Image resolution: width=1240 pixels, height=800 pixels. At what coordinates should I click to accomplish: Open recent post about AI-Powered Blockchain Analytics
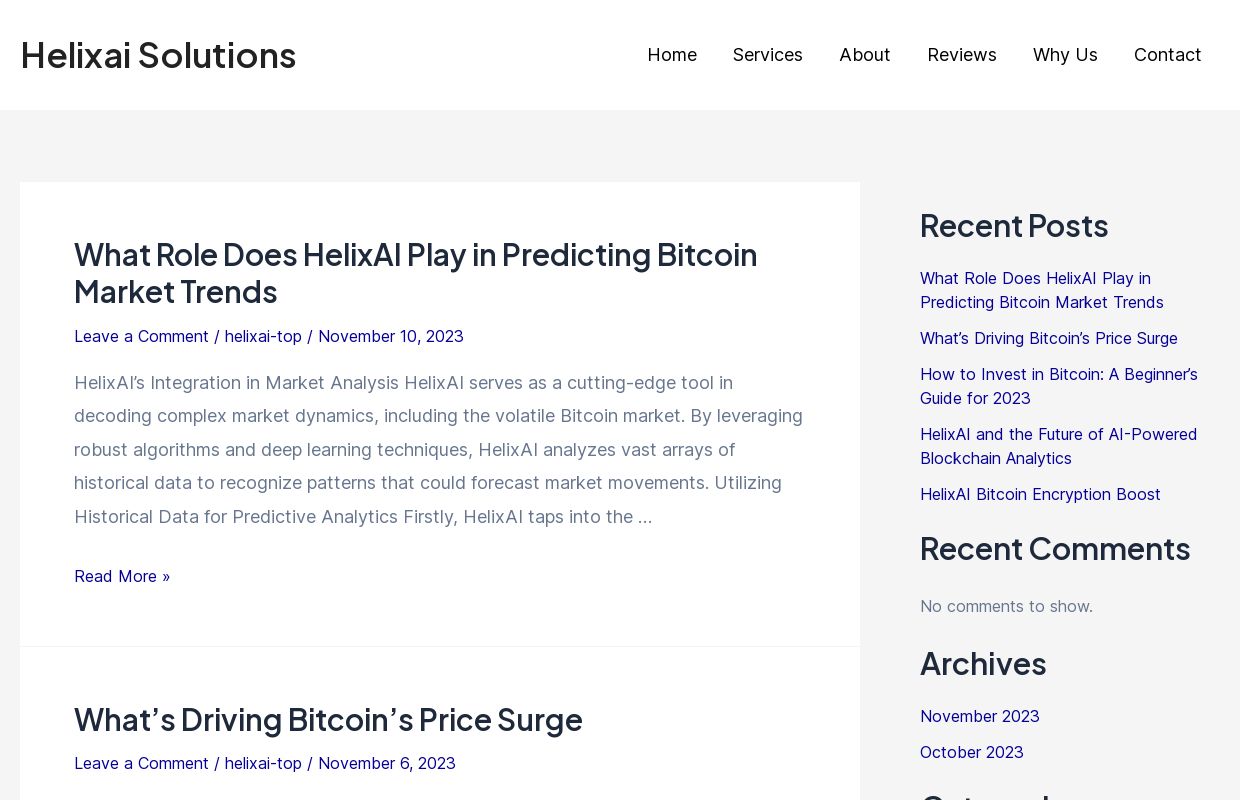(x=1058, y=446)
